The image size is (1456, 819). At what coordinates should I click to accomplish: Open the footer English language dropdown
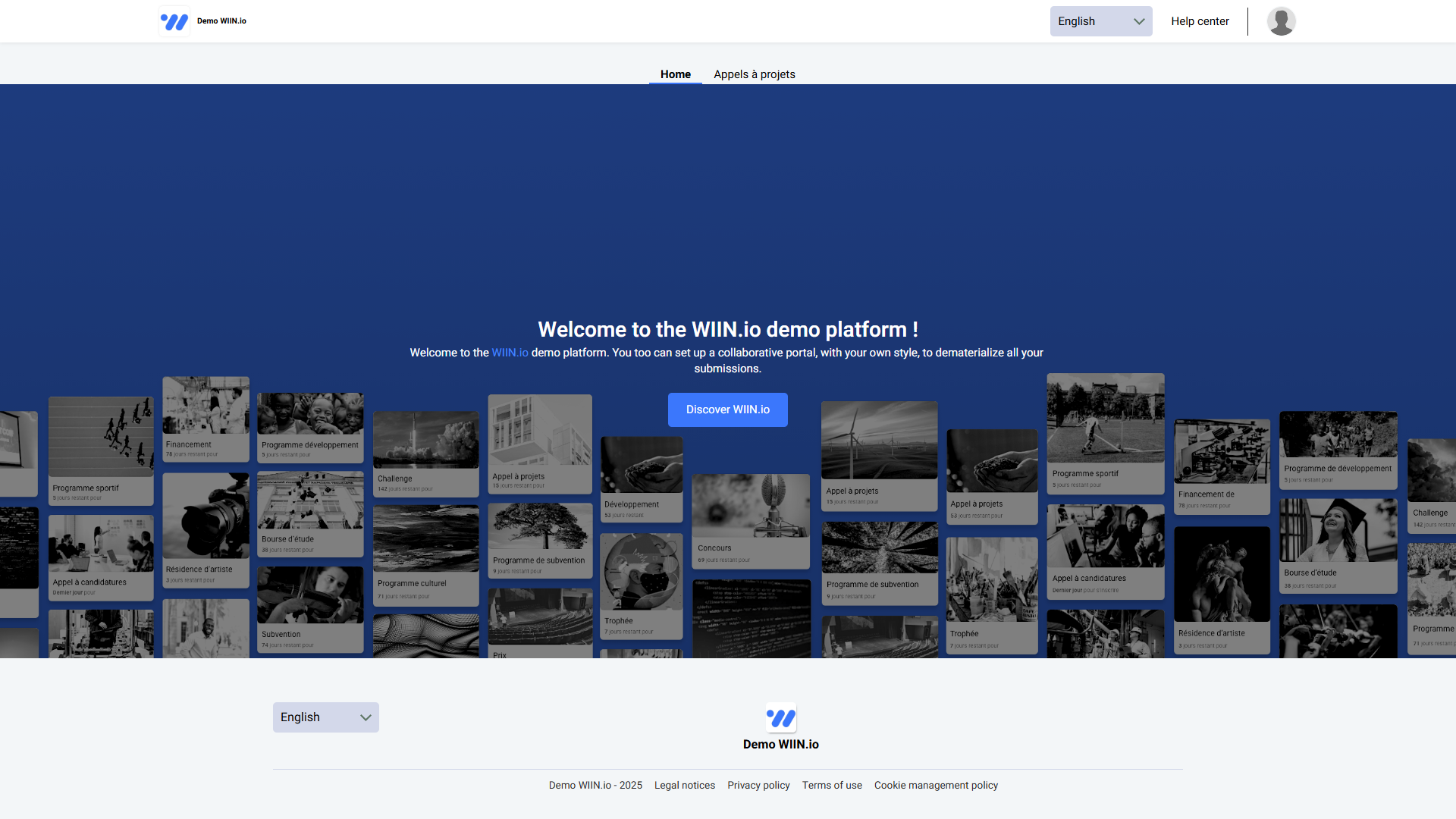click(x=326, y=717)
